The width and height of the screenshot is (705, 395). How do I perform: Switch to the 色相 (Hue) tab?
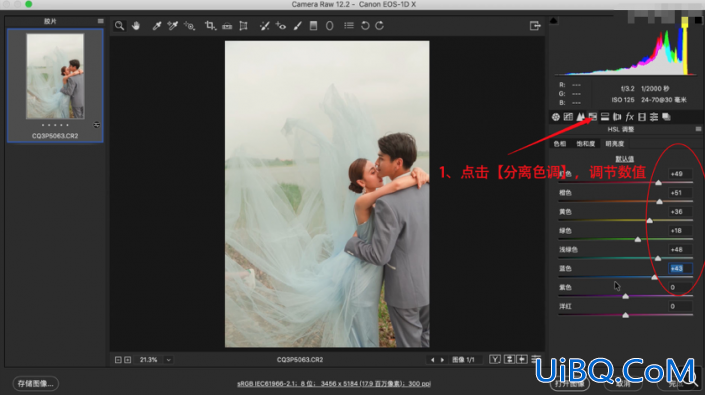pyautogui.click(x=560, y=144)
